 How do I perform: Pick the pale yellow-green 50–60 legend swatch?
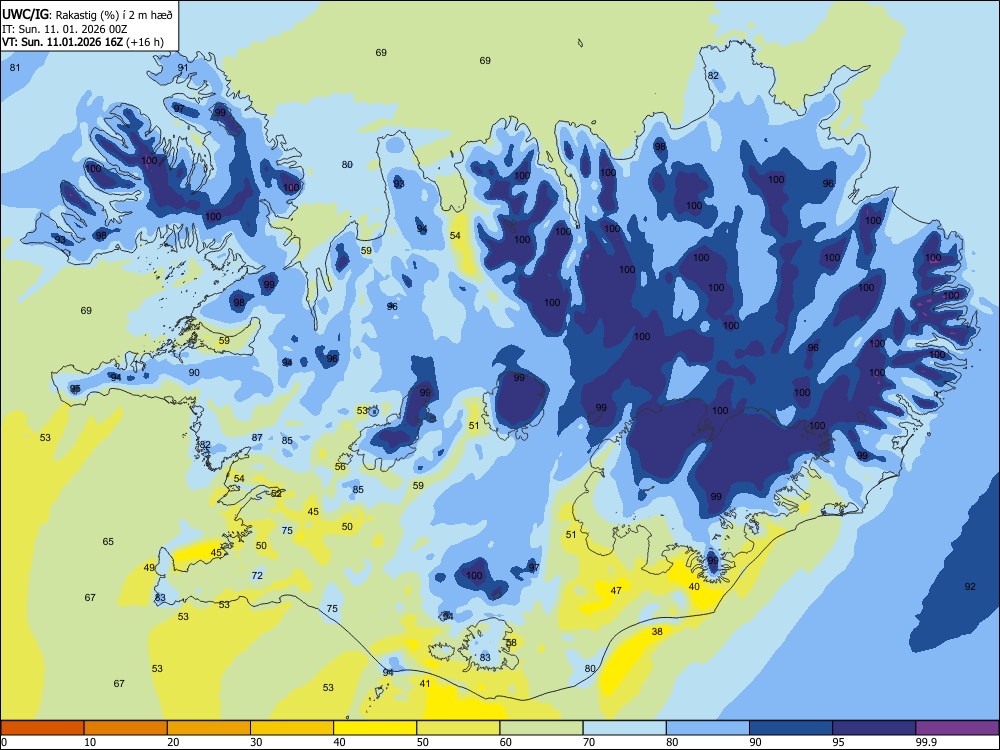pos(459,728)
